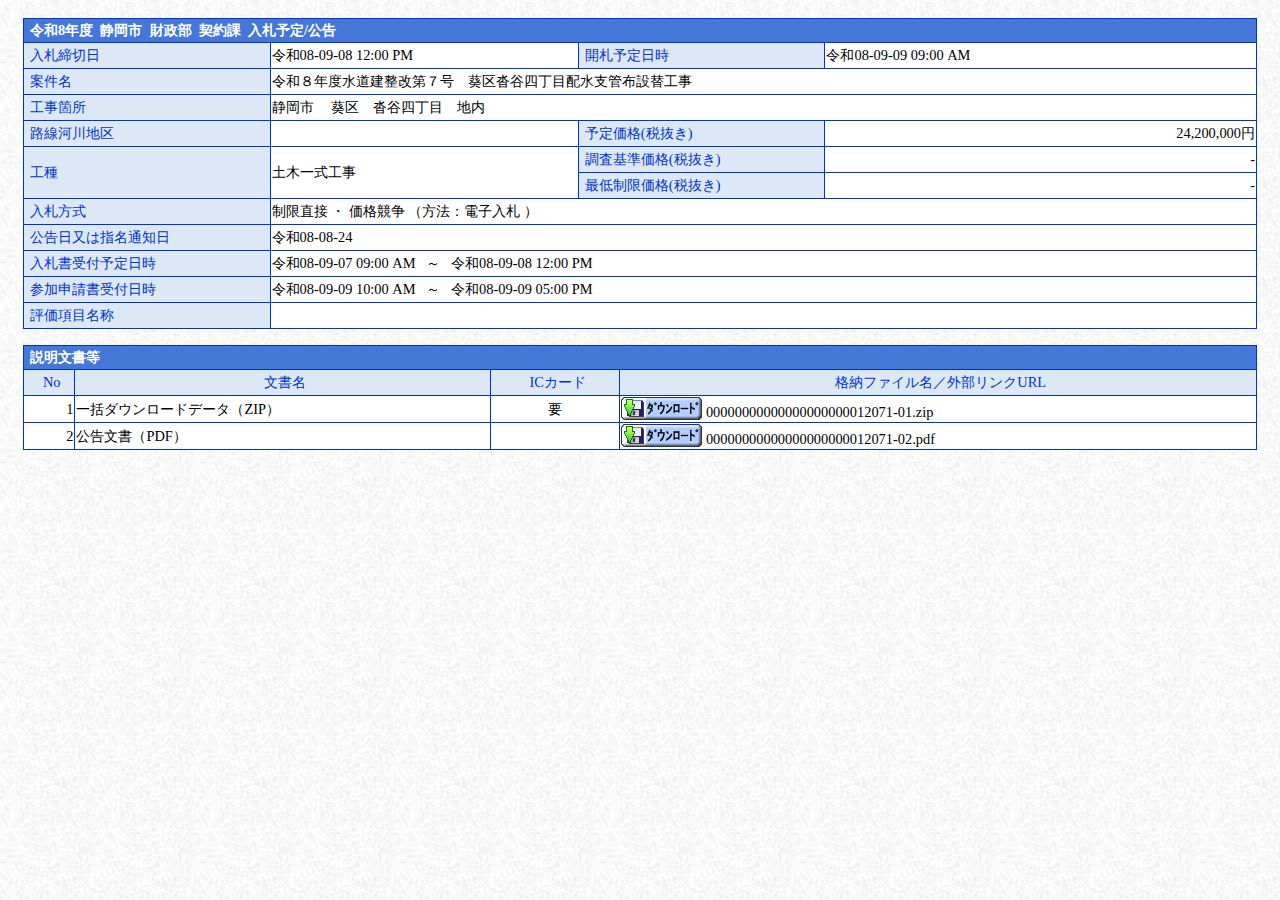This screenshot has width=1280, height=900.
Task: Download the PDF file 012071-02.pdf
Action: [x=661, y=435]
